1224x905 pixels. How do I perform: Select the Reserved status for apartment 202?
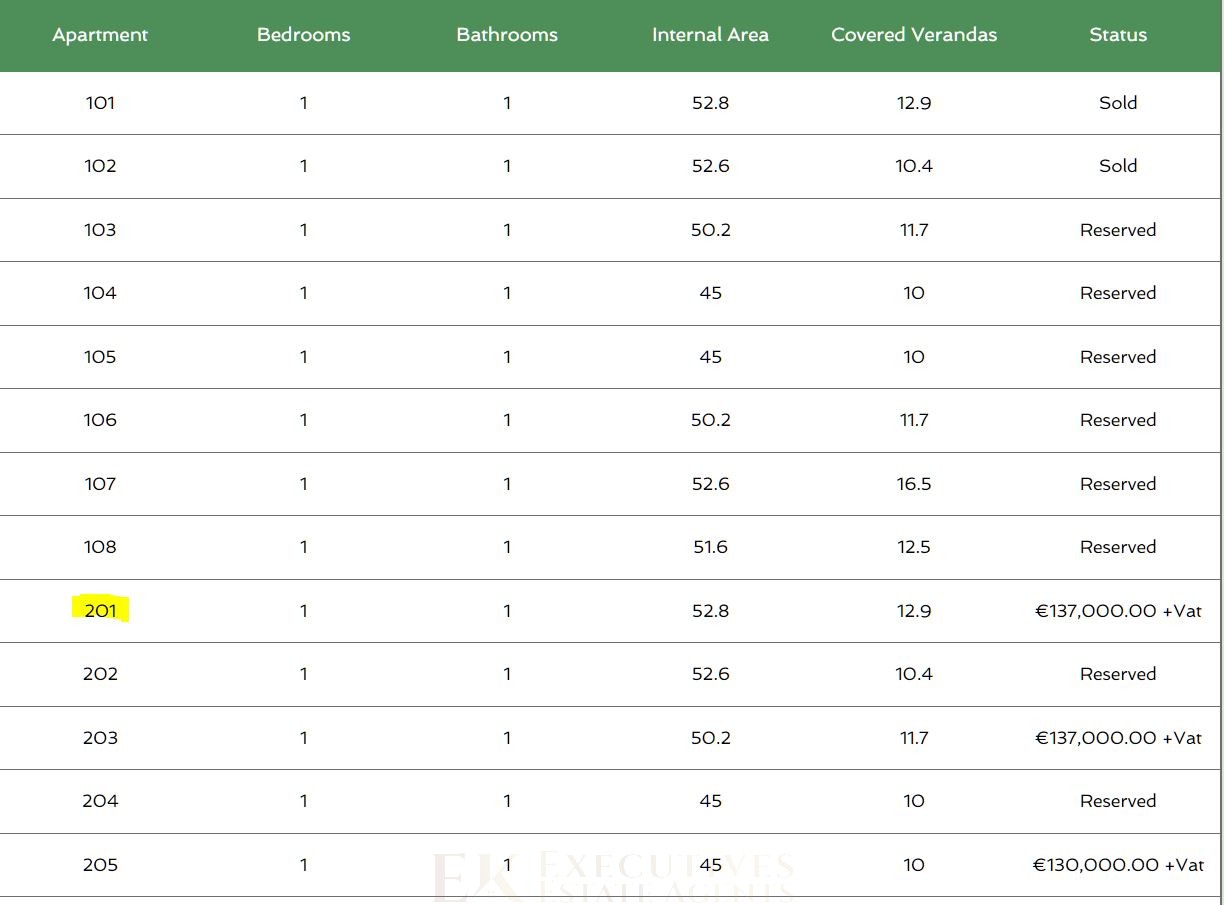1118,674
